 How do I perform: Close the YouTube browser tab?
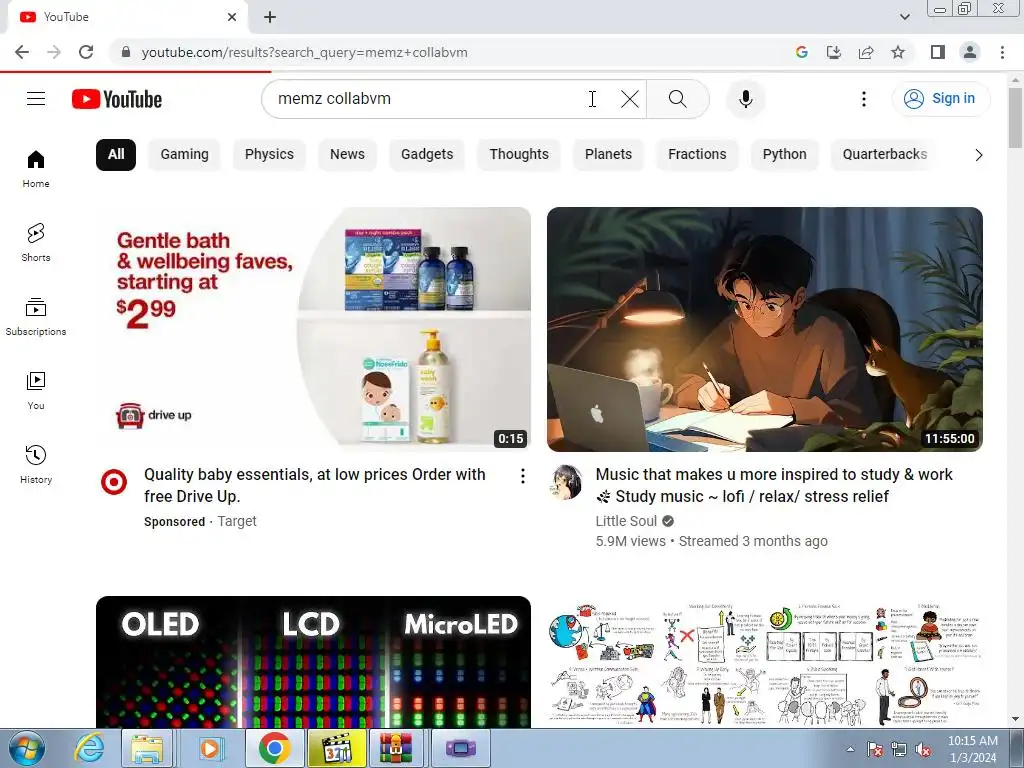pyautogui.click(x=232, y=17)
